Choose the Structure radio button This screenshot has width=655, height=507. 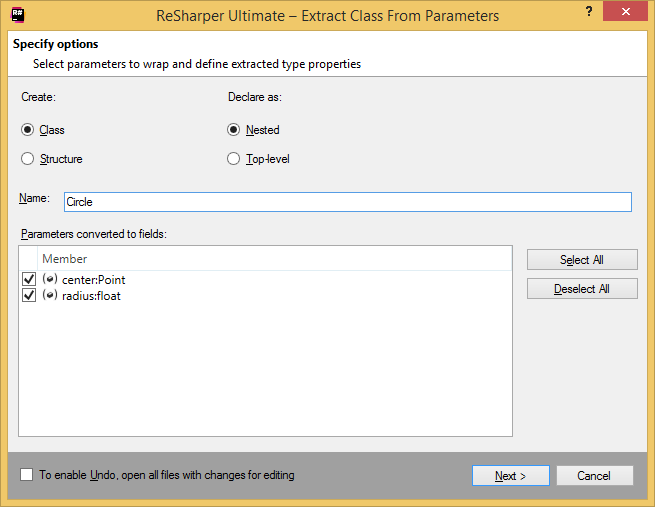[28, 159]
